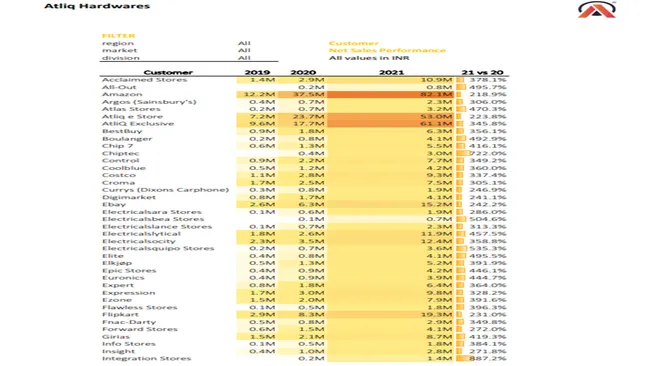
Task: Select the market filter label
Action: [119, 50]
